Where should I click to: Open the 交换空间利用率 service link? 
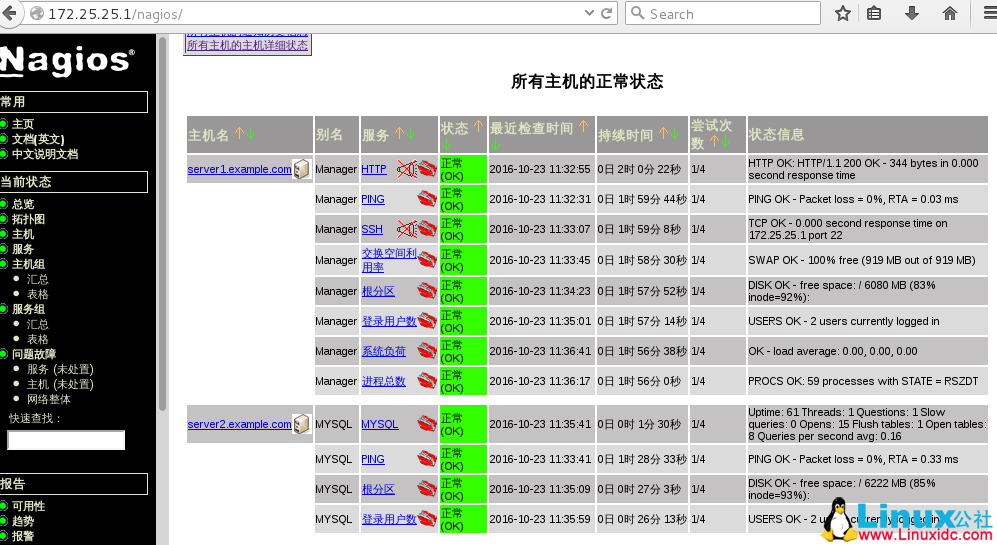[388, 260]
